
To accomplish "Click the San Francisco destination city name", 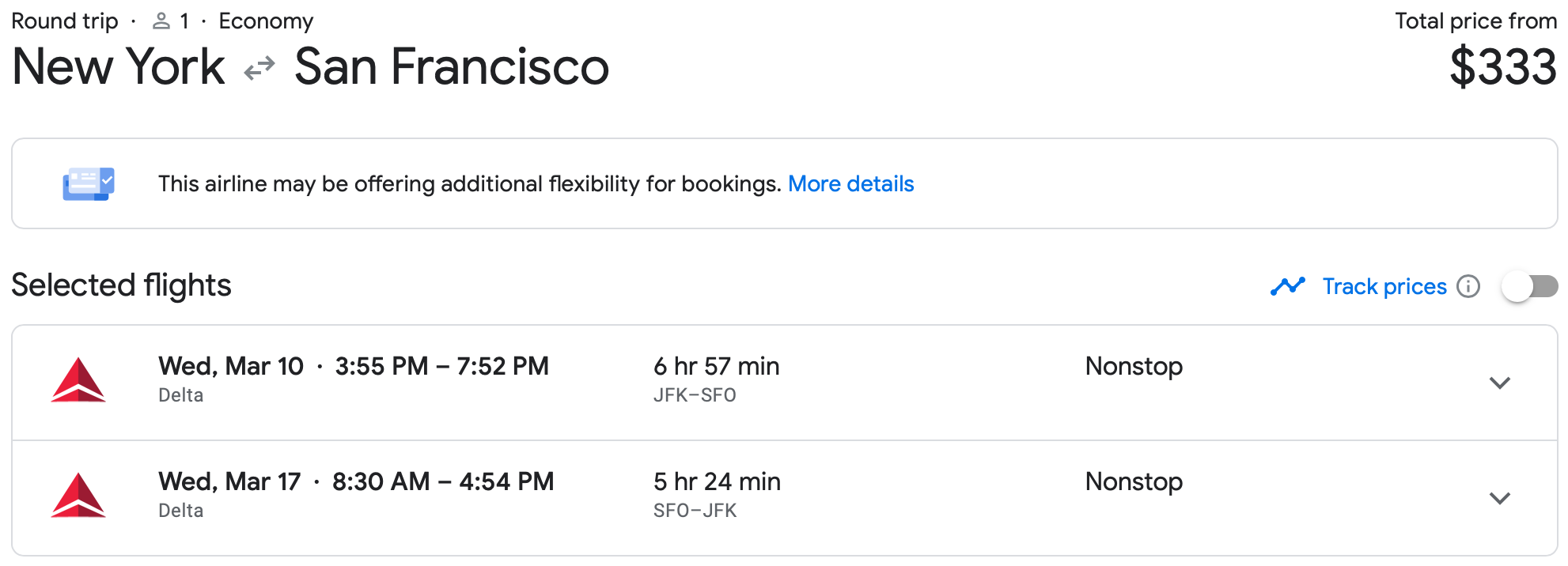I will pyautogui.click(x=452, y=67).
